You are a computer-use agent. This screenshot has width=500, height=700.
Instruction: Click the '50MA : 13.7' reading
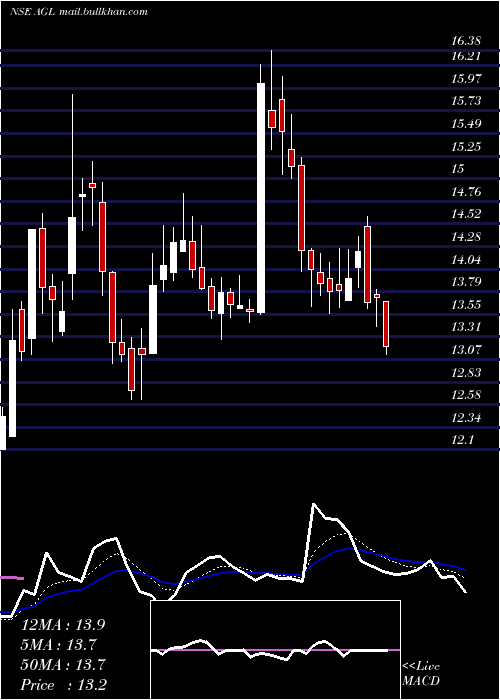[63, 665]
